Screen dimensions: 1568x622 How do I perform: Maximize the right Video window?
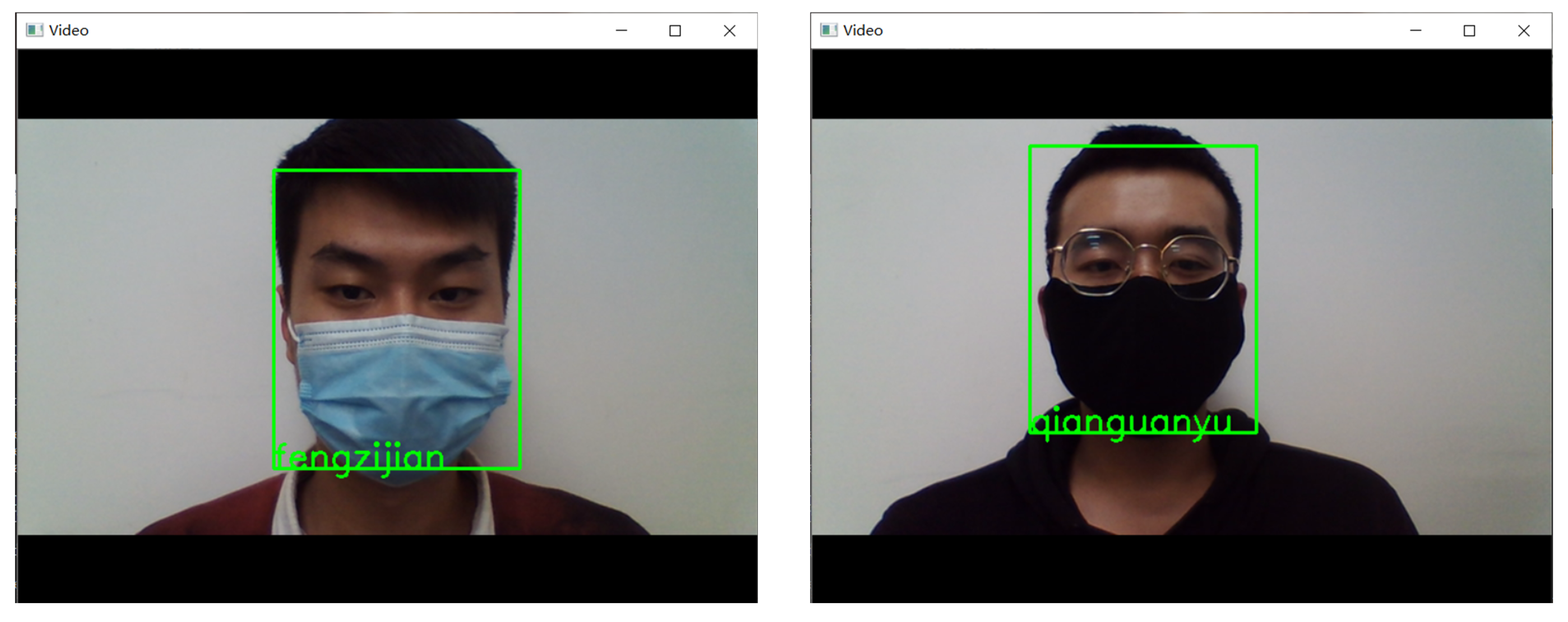coord(1469,30)
